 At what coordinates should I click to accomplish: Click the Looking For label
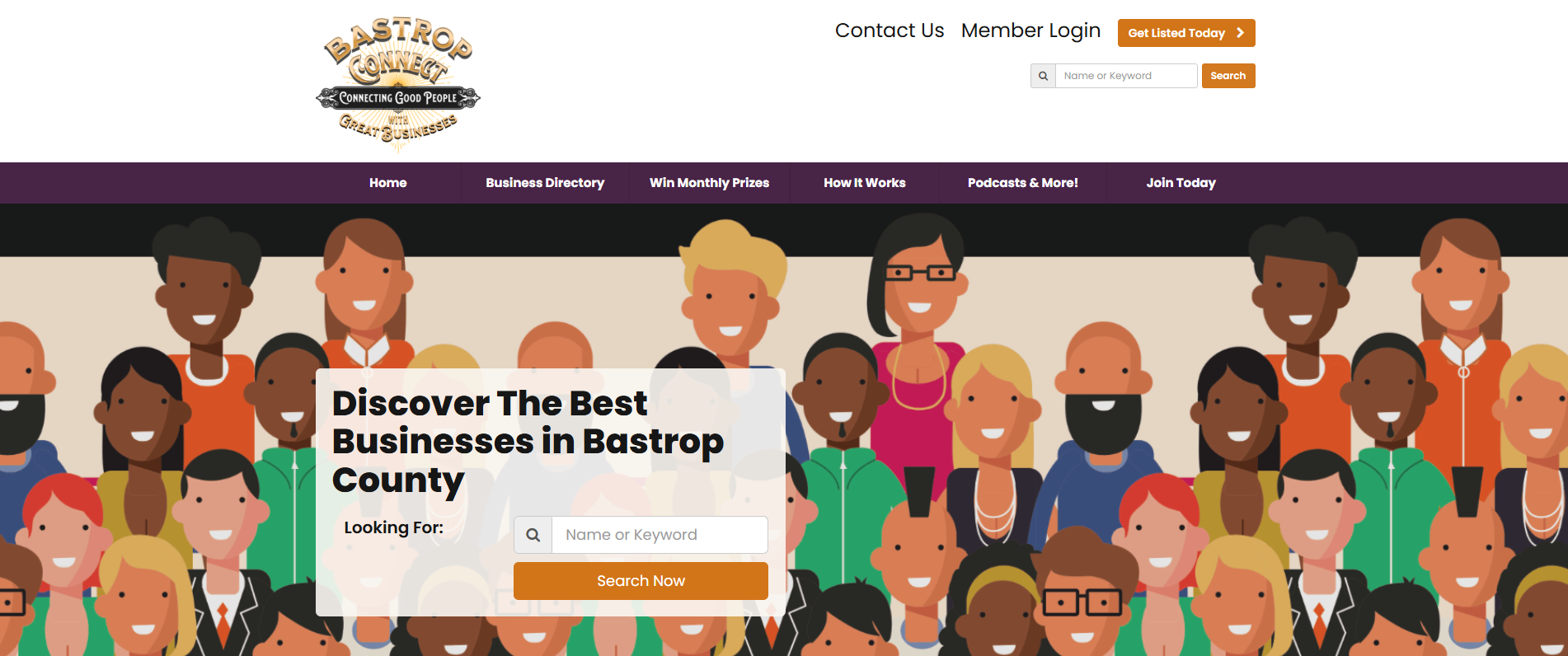394,527
